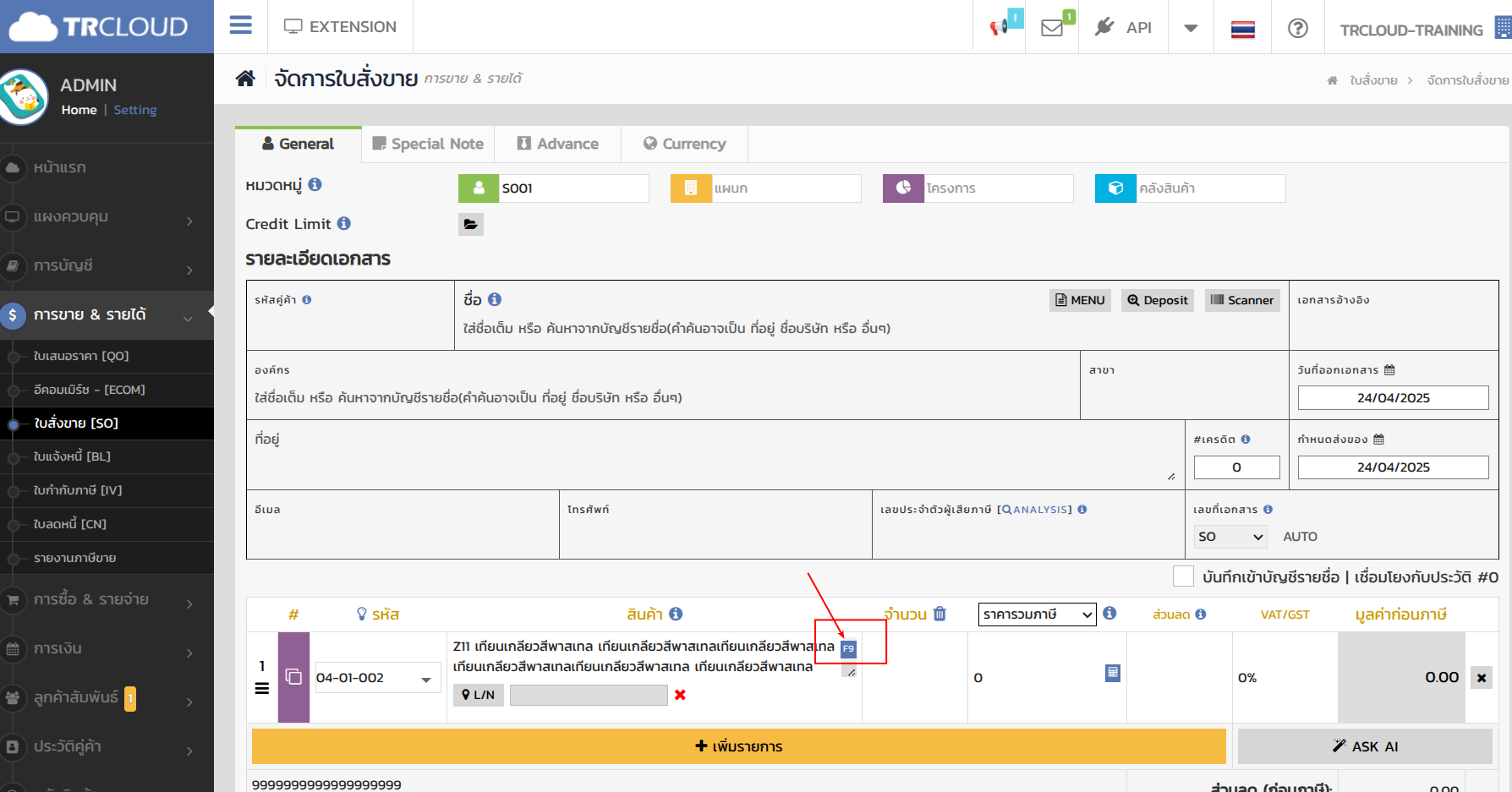Show info for Credit Limit
The width and height of the screenshot is (1512, 792).
pos(344,223)
